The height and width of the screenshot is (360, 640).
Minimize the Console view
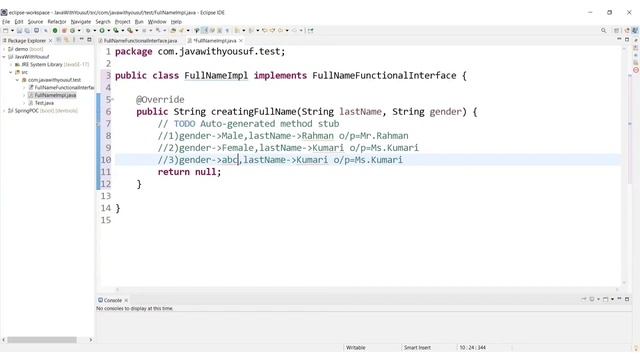(619, 298)
